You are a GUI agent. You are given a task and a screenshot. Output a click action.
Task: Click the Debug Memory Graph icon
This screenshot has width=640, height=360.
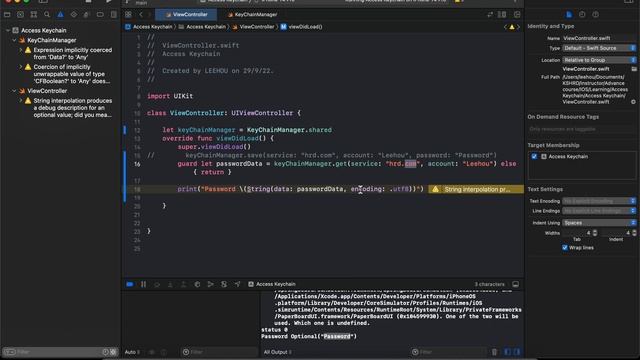coord(211,284)
